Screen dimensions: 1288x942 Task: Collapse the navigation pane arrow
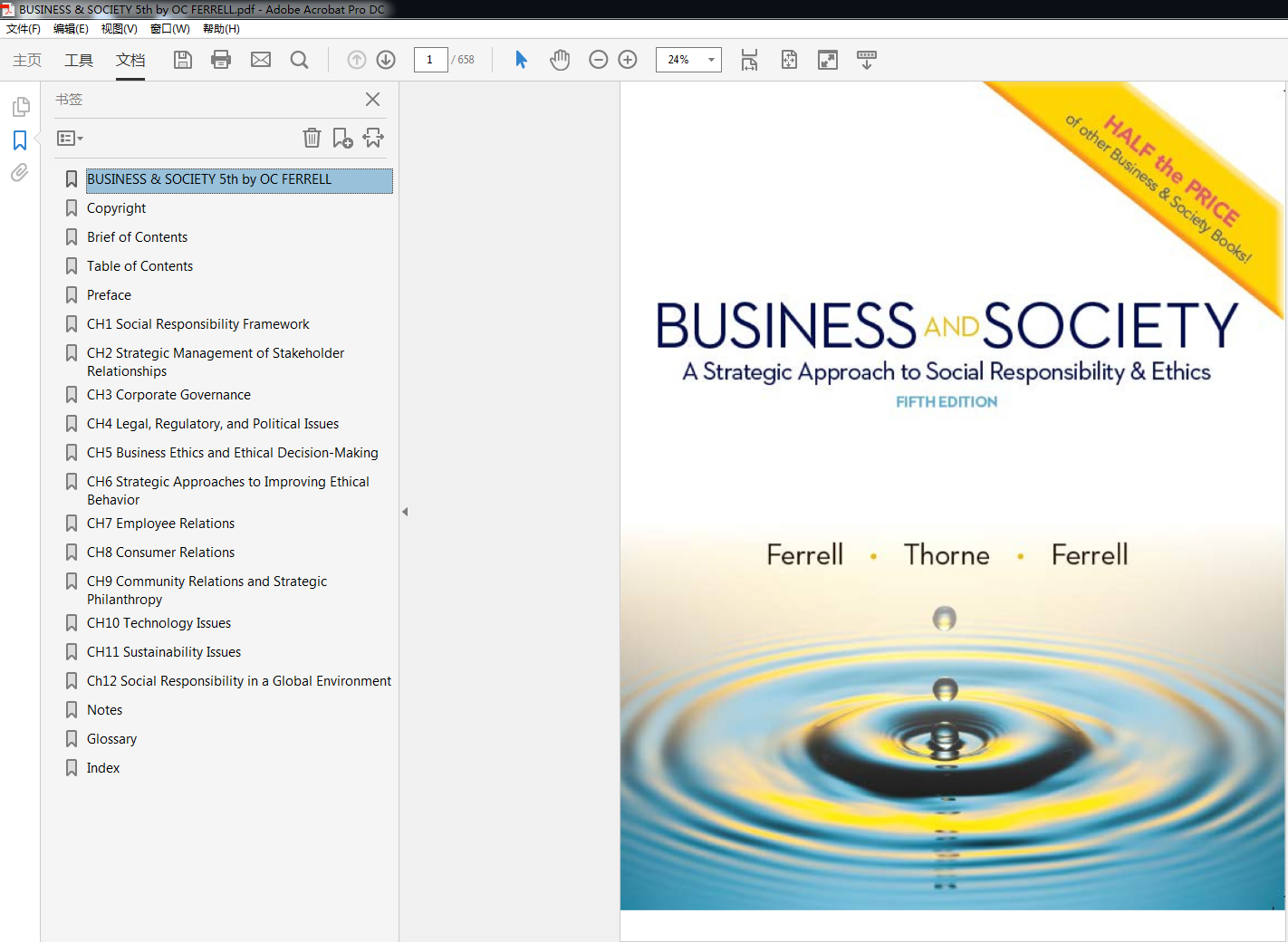(x=405, y=512)
